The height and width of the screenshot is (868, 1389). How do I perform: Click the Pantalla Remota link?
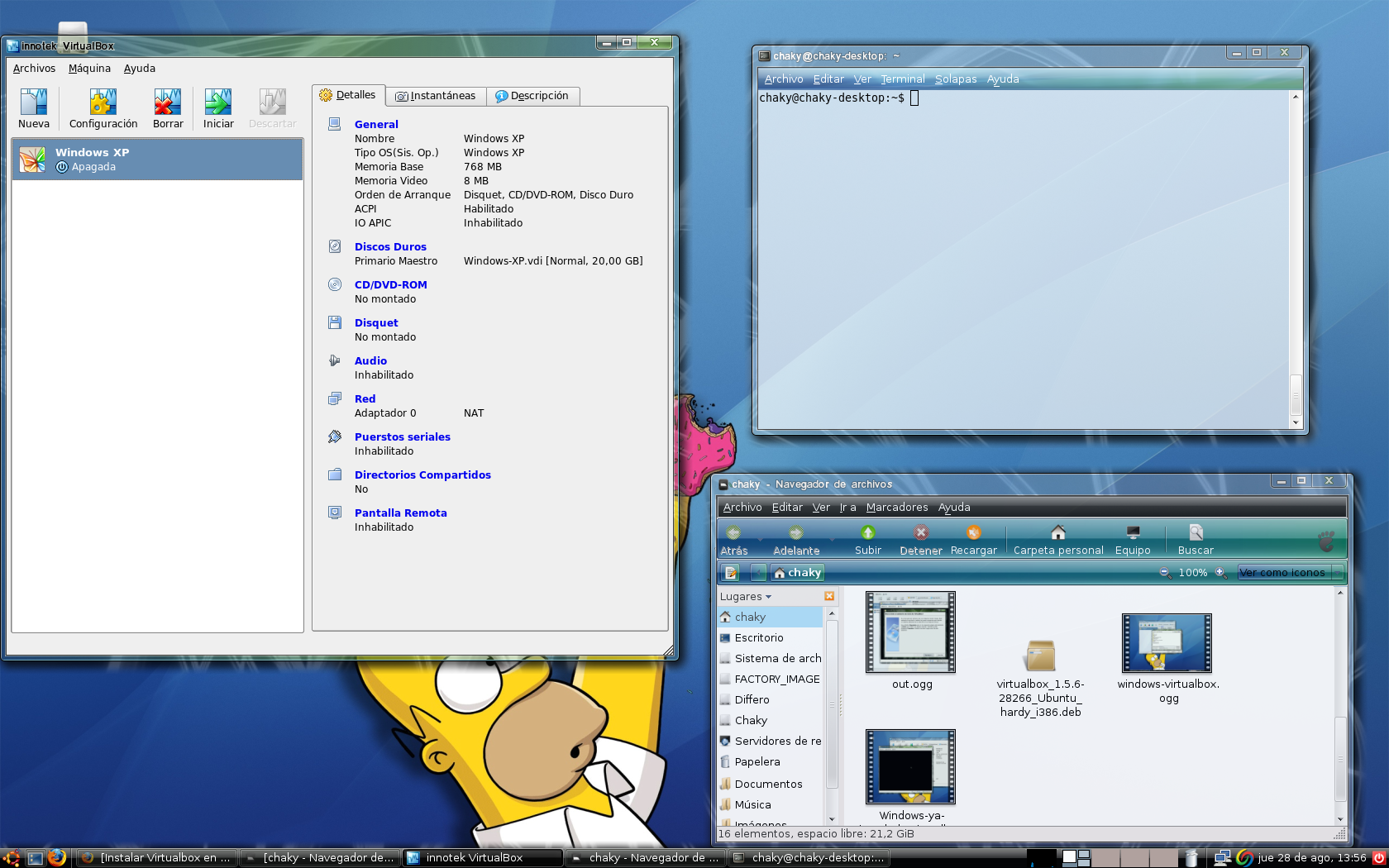click(x=400, y=513)
